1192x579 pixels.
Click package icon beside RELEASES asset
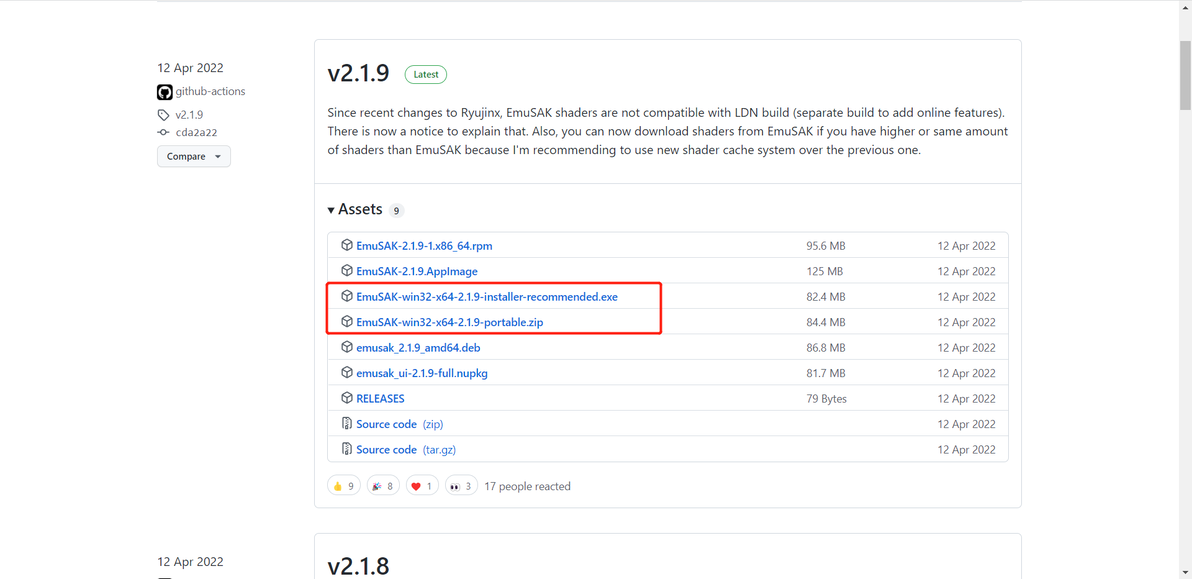(347, 398)
